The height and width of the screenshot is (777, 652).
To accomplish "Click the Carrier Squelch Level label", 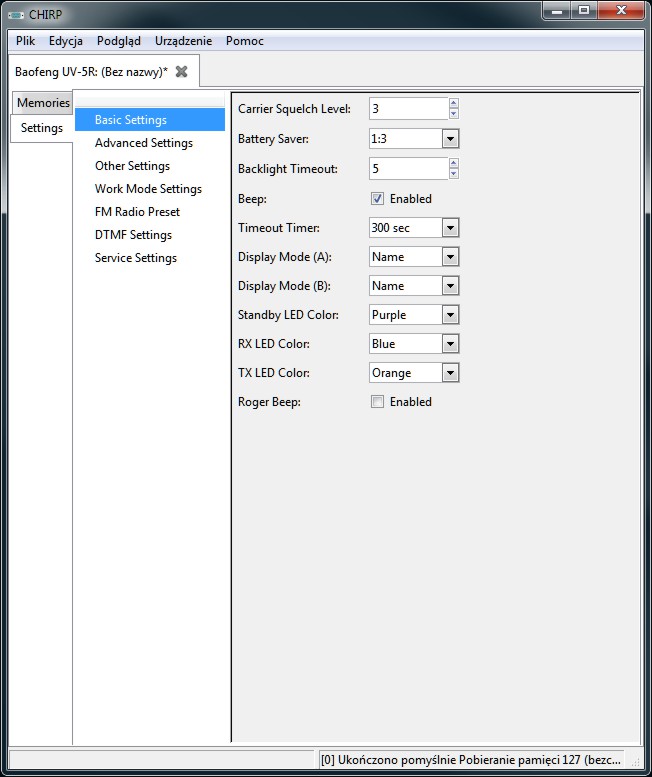I will (294, 109).
